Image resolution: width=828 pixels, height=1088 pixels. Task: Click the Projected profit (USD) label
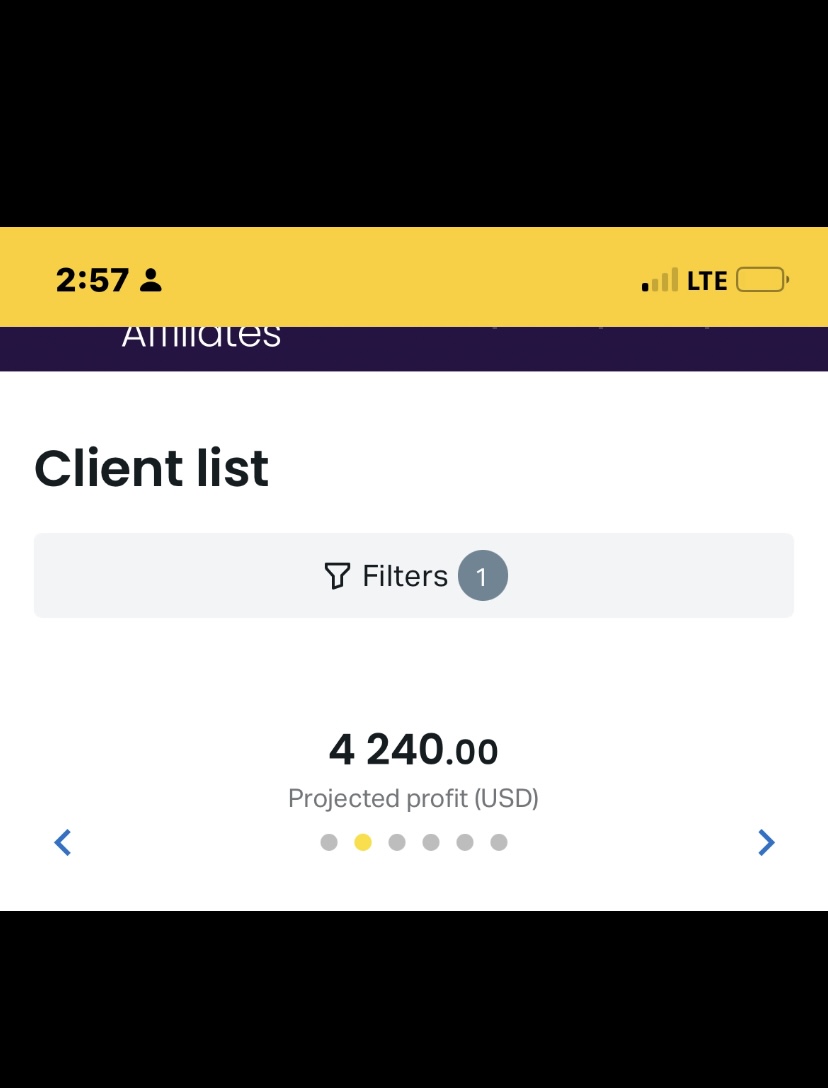click(x=413, y=798)
